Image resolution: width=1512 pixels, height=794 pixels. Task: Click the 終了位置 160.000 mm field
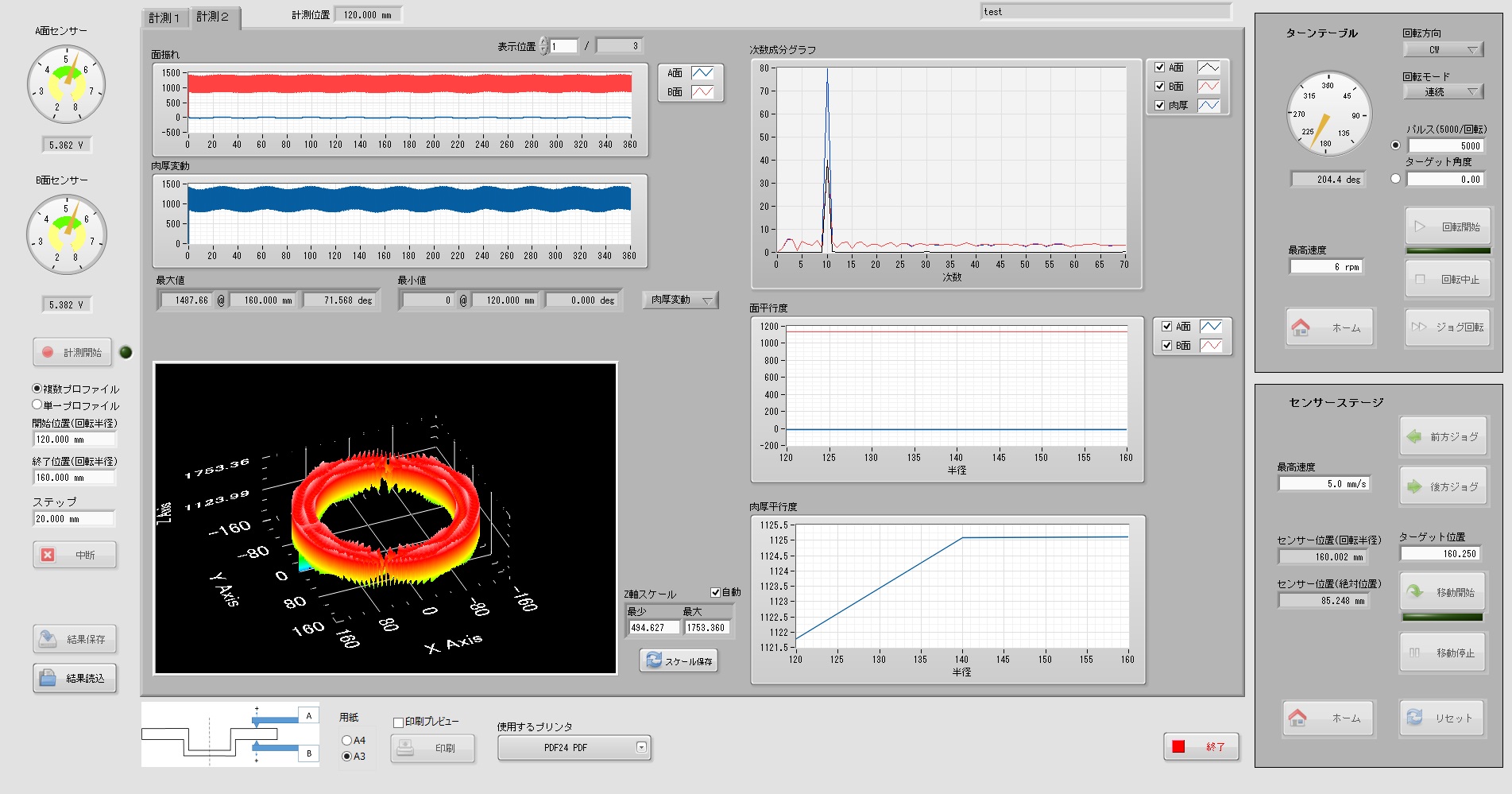(75, 477)
